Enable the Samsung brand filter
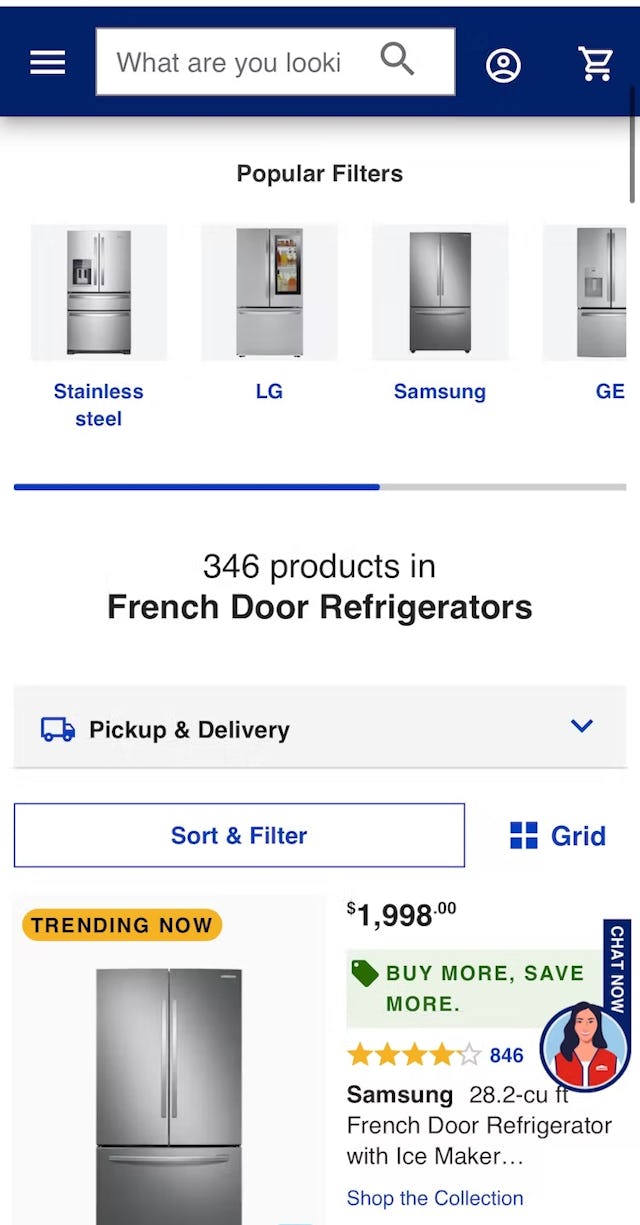640x1225 pixels. (x=440, y=292)
